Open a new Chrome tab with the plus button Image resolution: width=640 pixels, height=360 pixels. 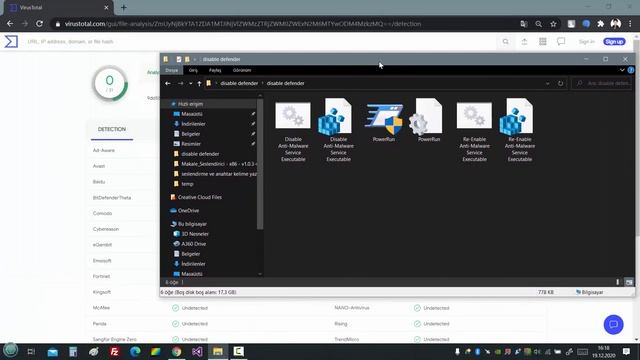[x=124, y=7]
